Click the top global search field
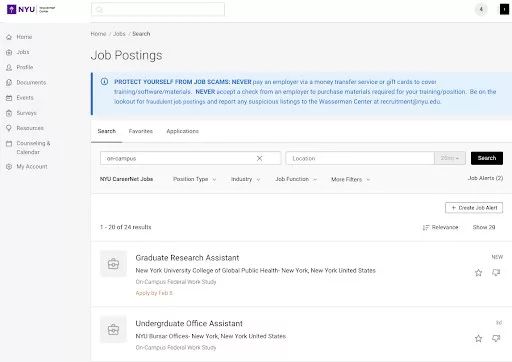 (158, 9)
